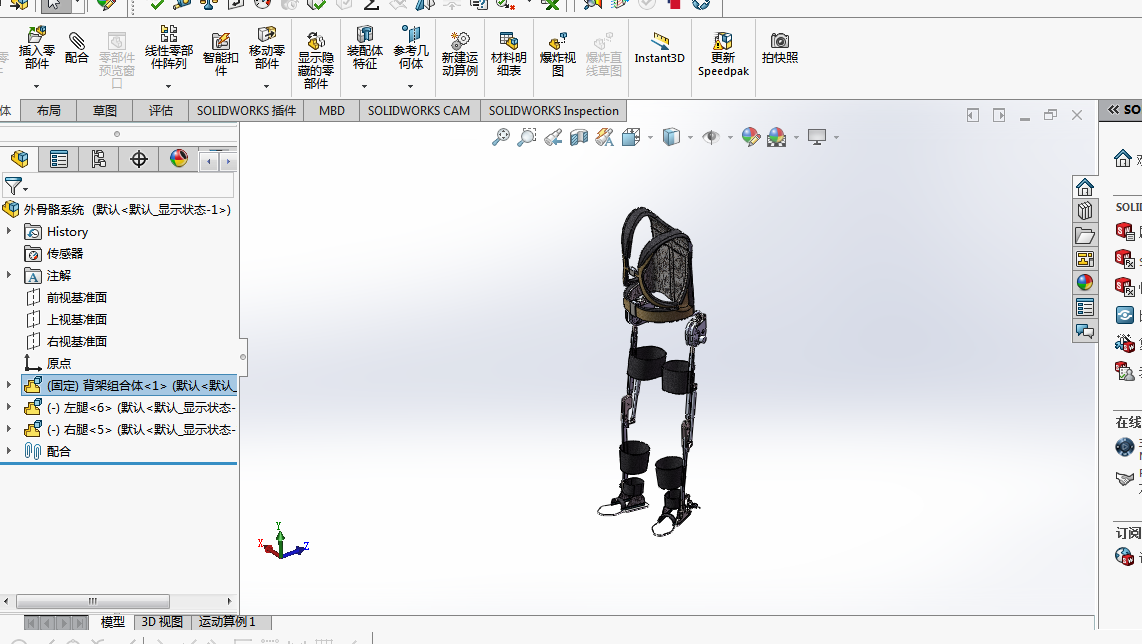The width and height of the screenshot is (1142, 644).
Task: Expand 左腿<6> component node
Action: point(9,407)
